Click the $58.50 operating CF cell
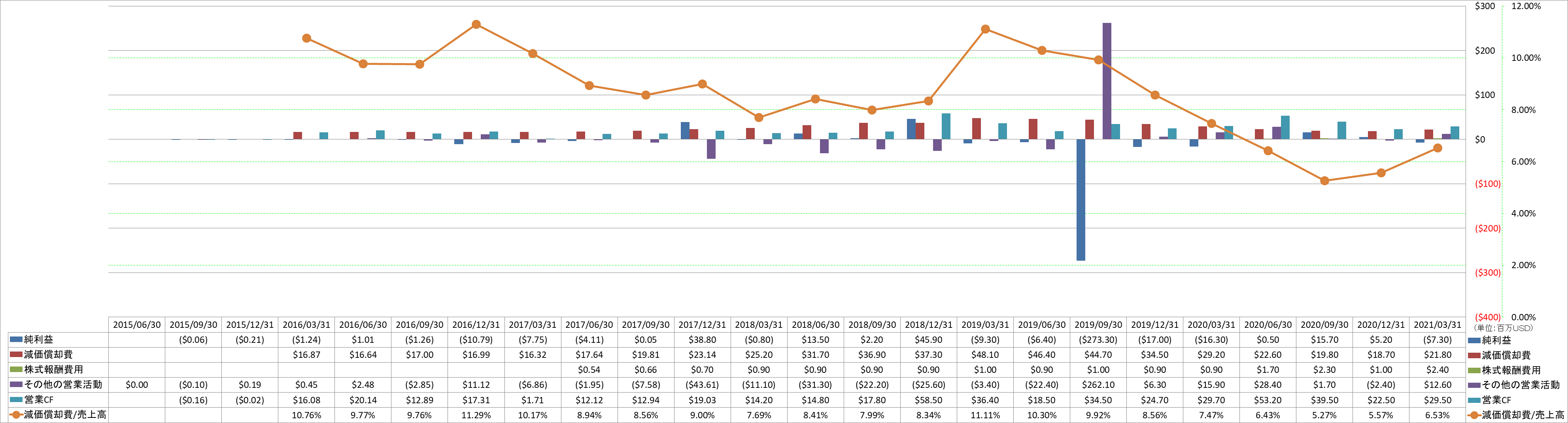This screenshot has width=1568, height=423. 928,400
